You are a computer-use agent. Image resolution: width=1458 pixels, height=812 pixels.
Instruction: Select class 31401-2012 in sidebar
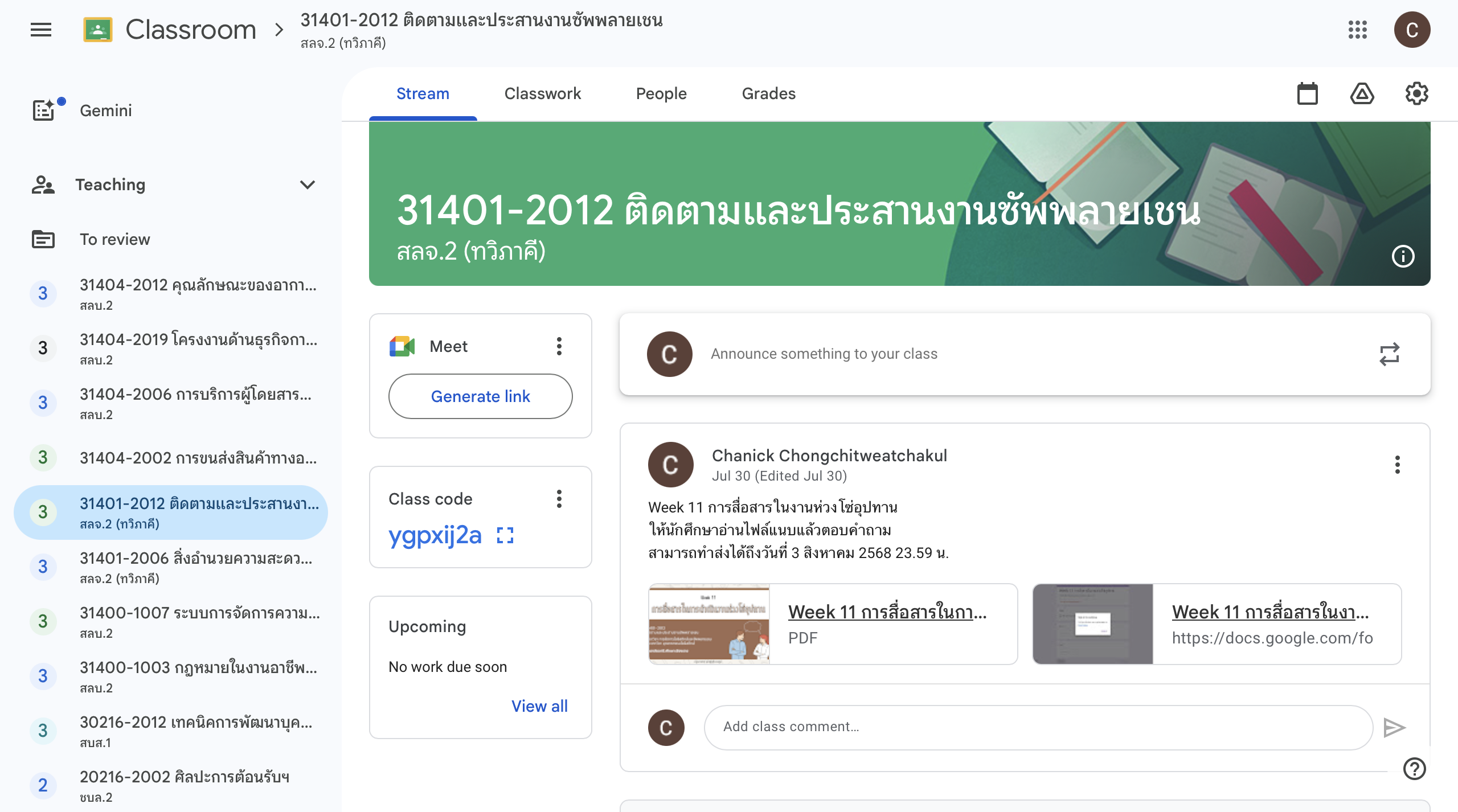click(171, 512)
